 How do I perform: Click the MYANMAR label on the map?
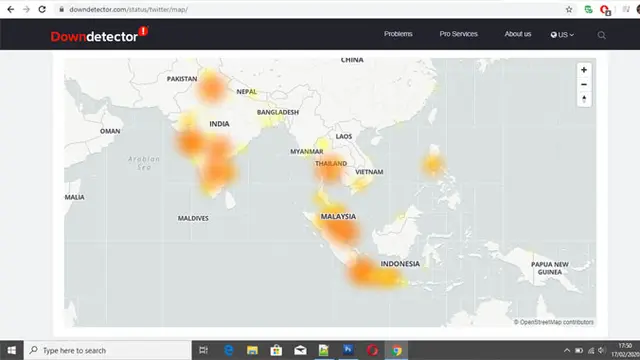(x=307, y=151)
